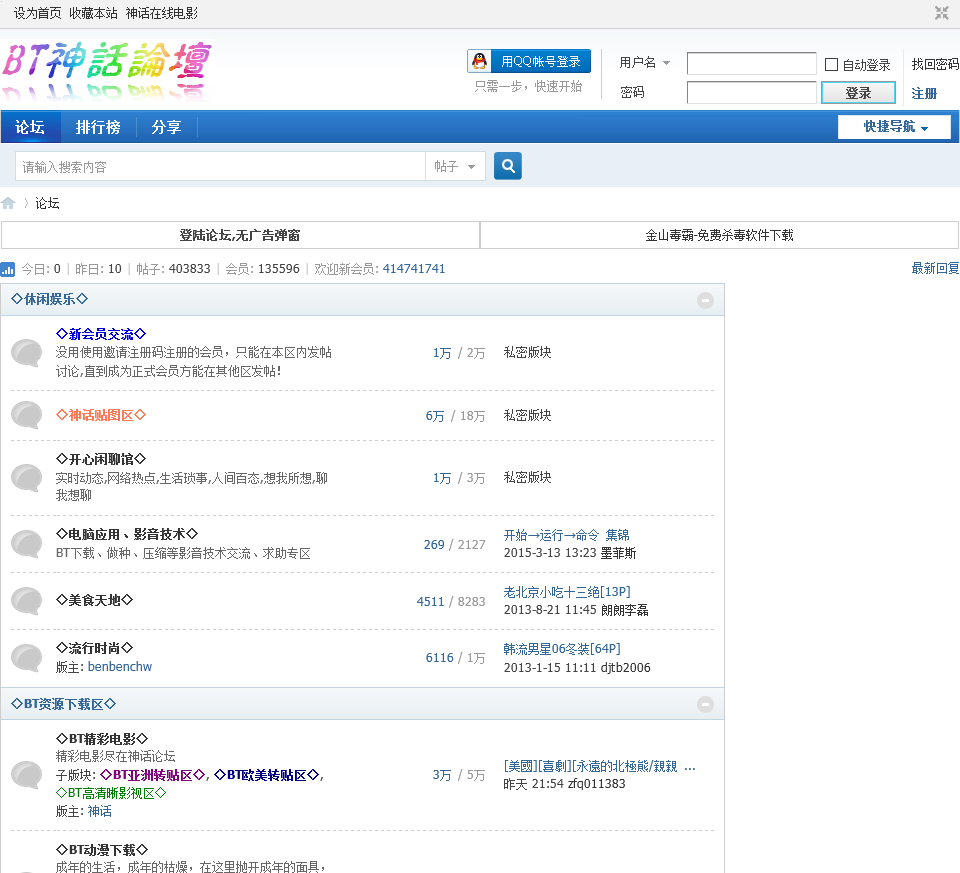This screenshot has height=873, width=960.
Task: Open ◇BT欧美转贴区◇ subforum
Action: point(267,775)
